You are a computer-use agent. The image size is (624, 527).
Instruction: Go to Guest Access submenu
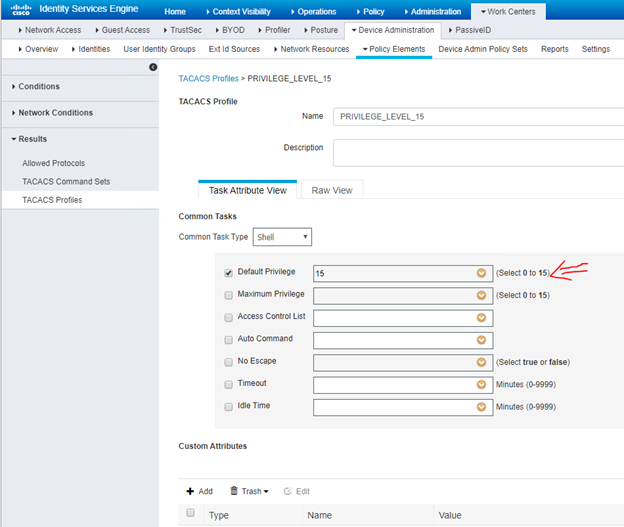pyautogui.click(x=123, y=30)
